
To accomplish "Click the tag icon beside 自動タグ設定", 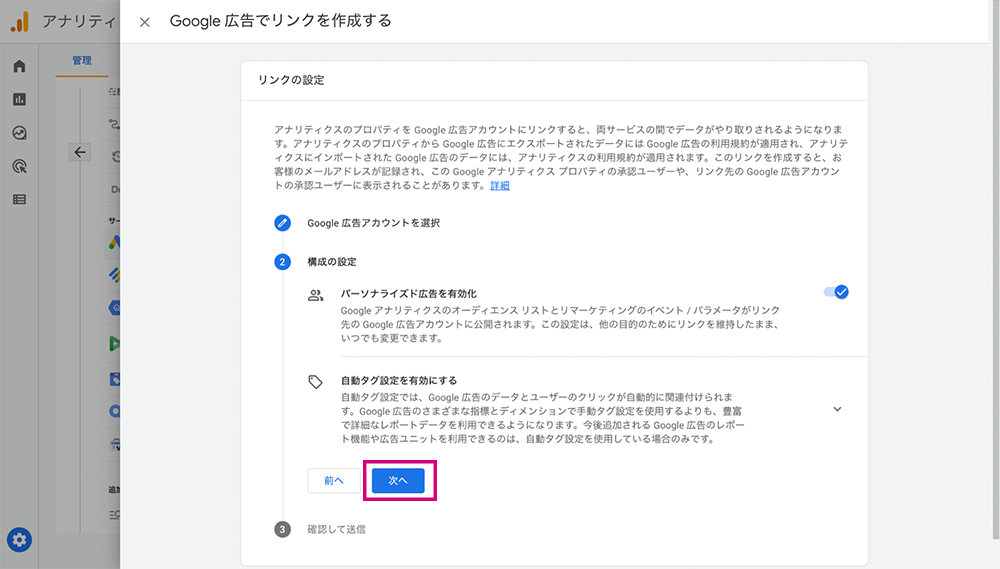I will (x=316, y=382).
